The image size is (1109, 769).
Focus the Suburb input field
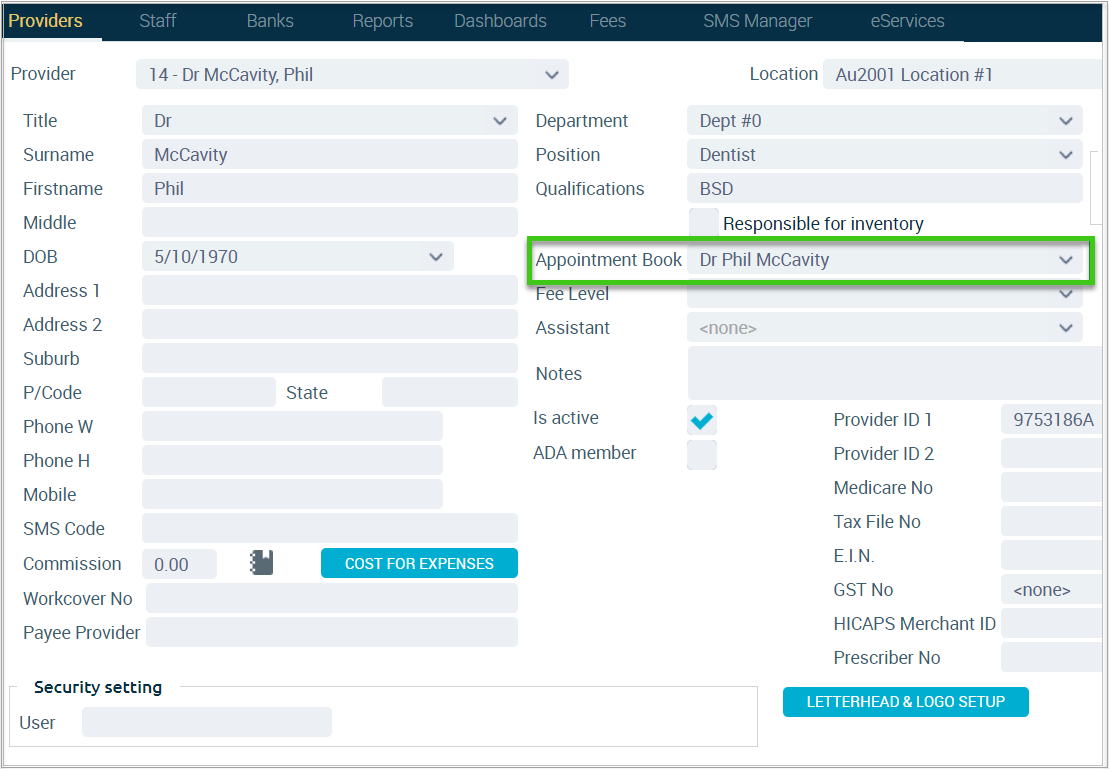pyautogui.click(x=330, y=358)
